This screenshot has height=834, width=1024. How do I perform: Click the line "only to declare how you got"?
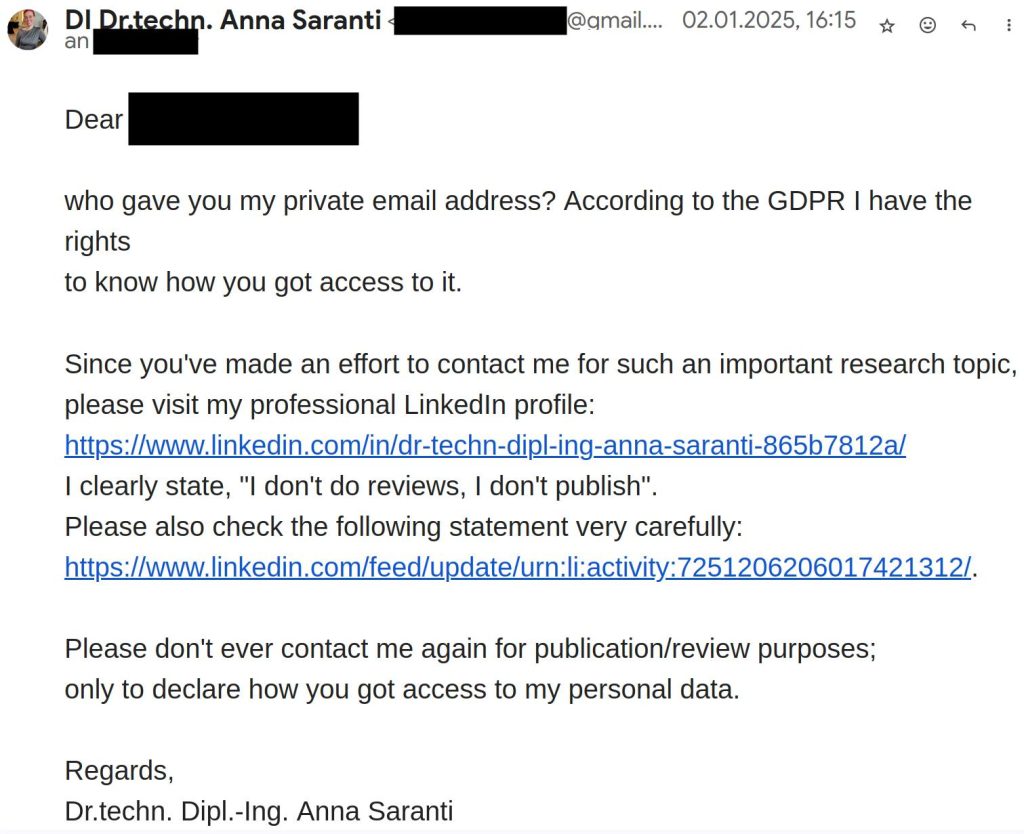[x=402, y=689]
